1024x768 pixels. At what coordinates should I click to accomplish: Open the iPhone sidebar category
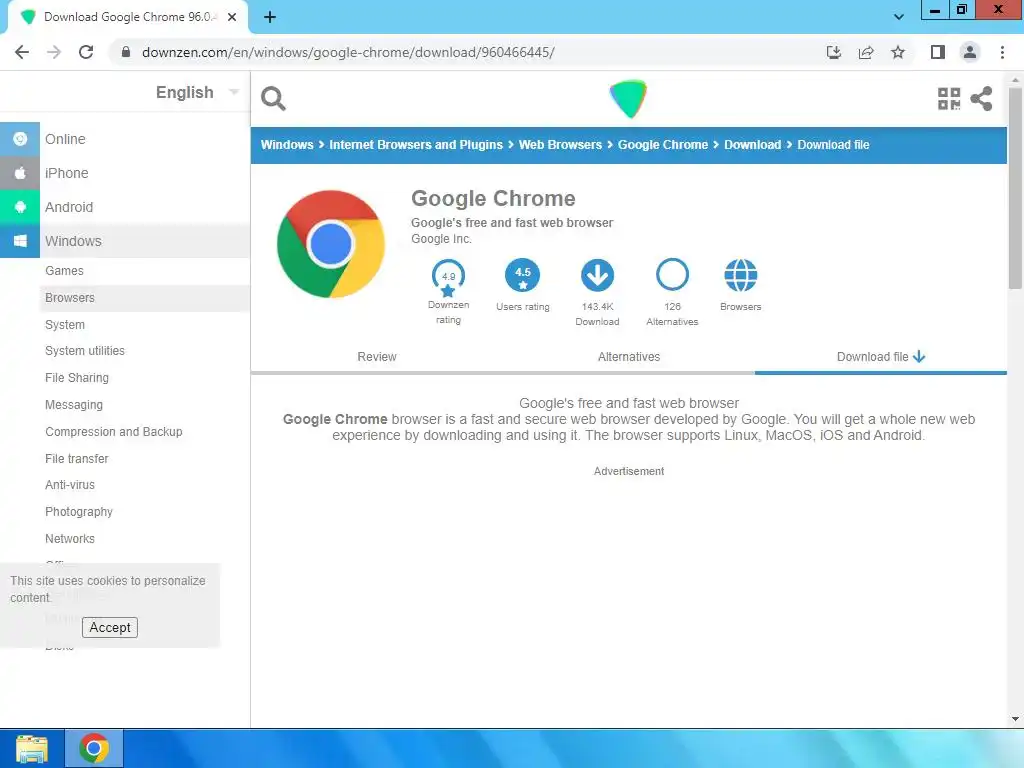67,173
